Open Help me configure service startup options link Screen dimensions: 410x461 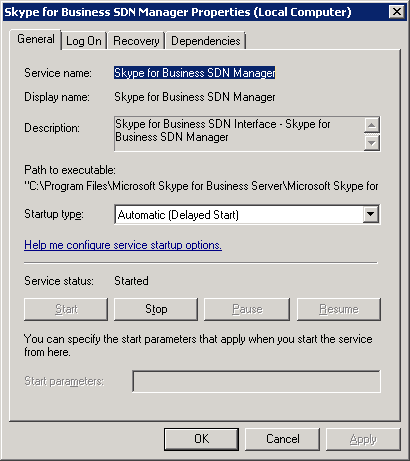click(x=123, y=245)
